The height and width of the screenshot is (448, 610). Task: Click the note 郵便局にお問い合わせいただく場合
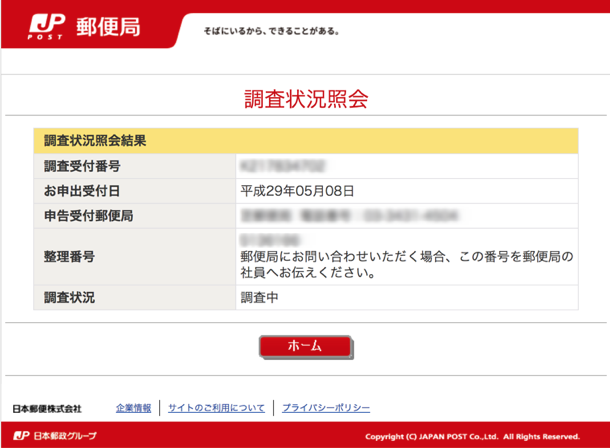(x=407, y=264)
